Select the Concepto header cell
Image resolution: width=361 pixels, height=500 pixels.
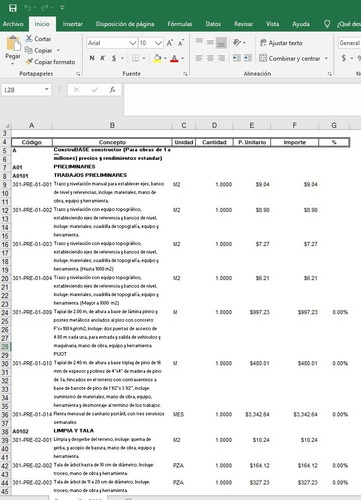pos(112,142)
